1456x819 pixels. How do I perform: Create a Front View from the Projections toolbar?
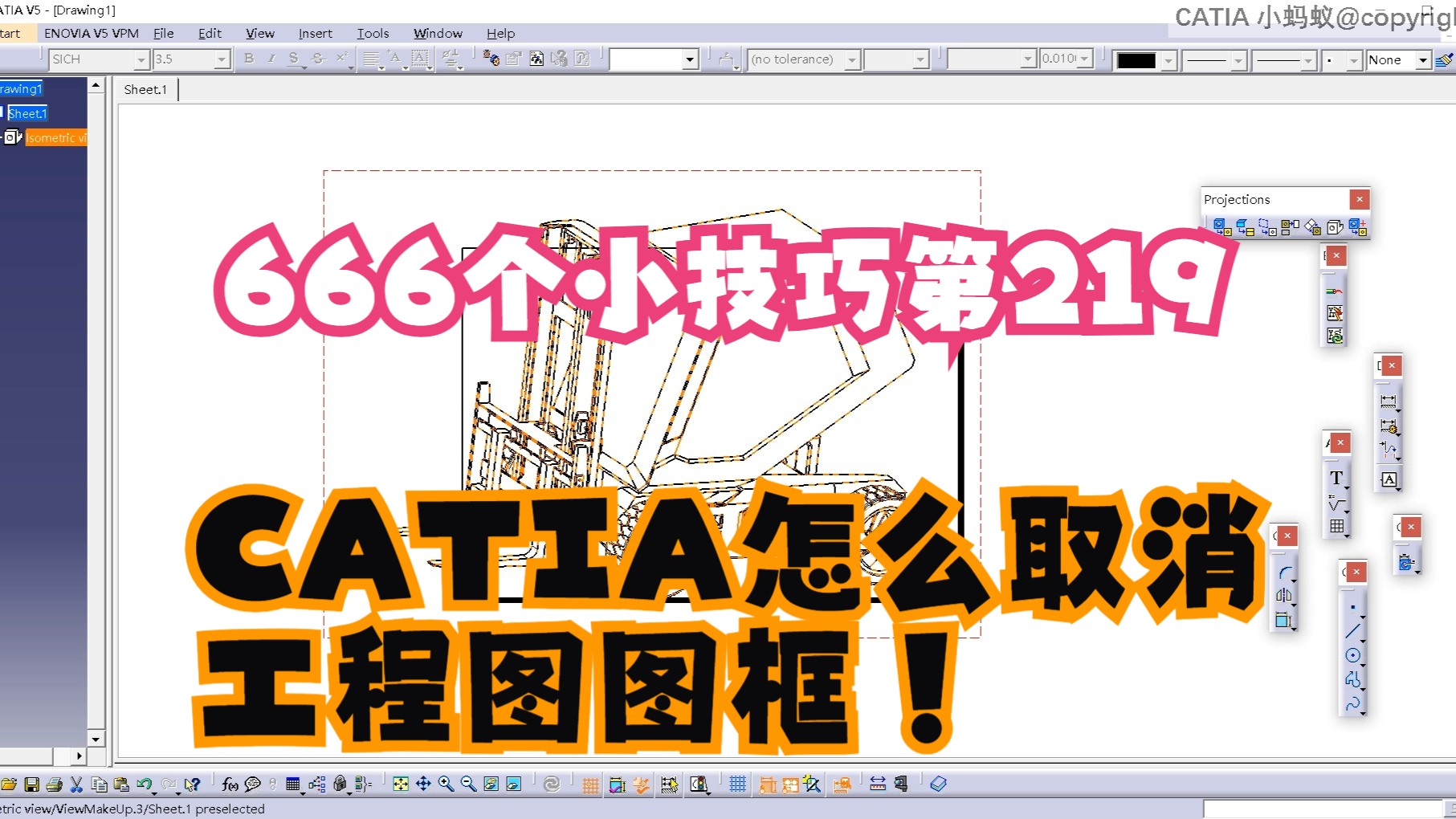(1222, 229)
